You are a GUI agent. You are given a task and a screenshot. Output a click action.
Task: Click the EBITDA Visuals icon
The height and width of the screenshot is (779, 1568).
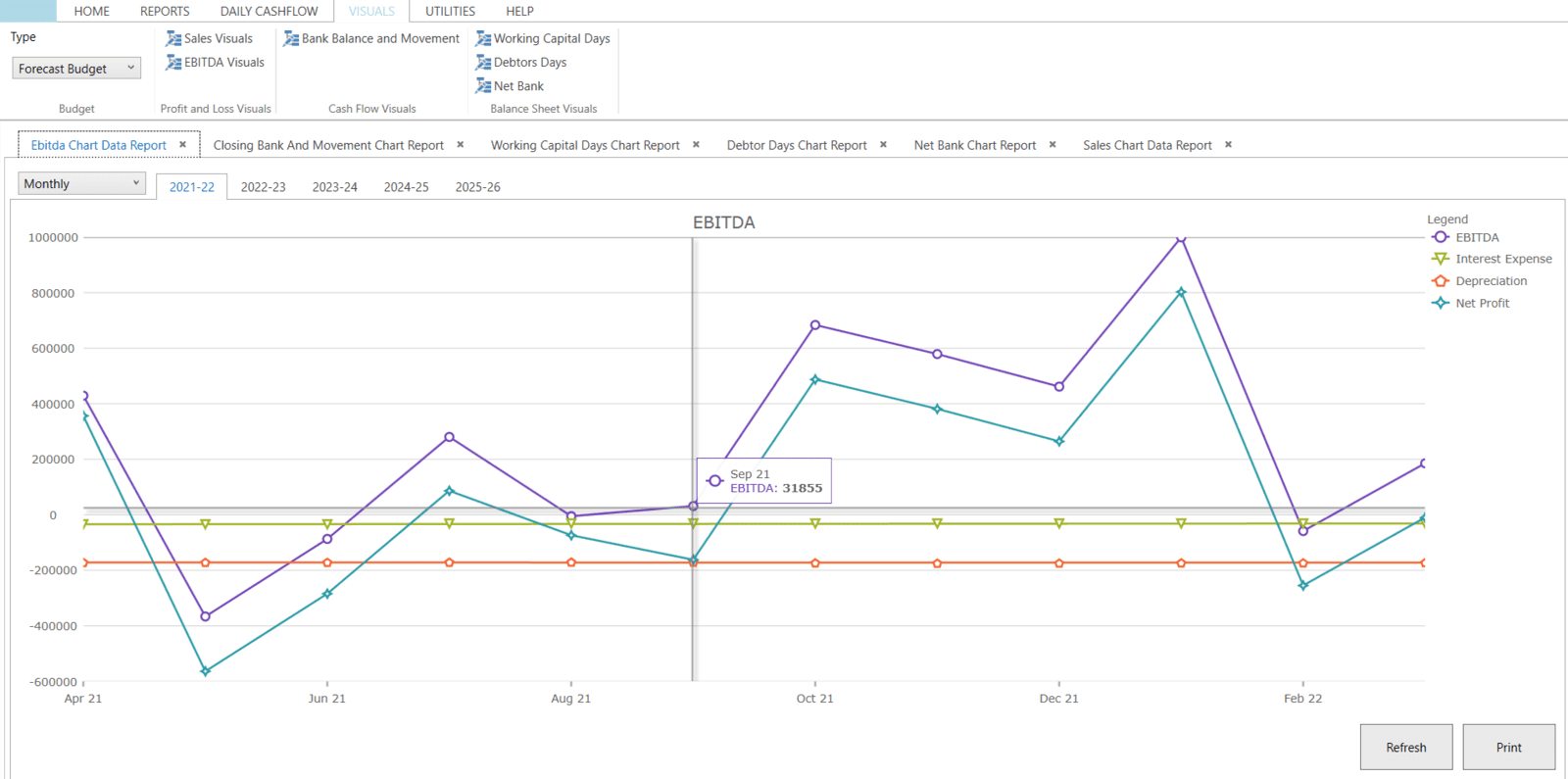(x=173, y=63)
